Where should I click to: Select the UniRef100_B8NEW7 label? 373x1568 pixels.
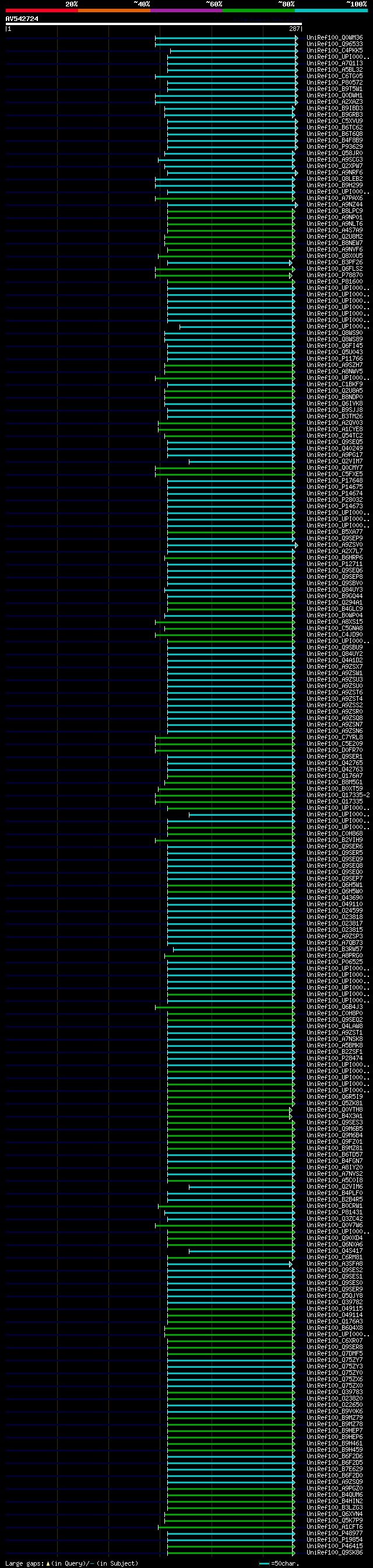[x=335, y=243]
